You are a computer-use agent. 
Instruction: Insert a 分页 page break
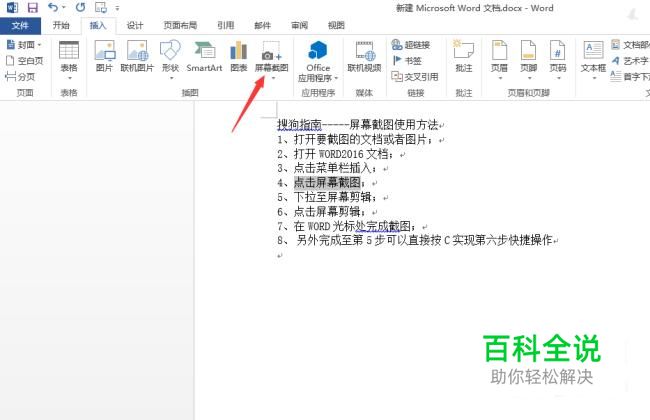click(x=20, y=77)
